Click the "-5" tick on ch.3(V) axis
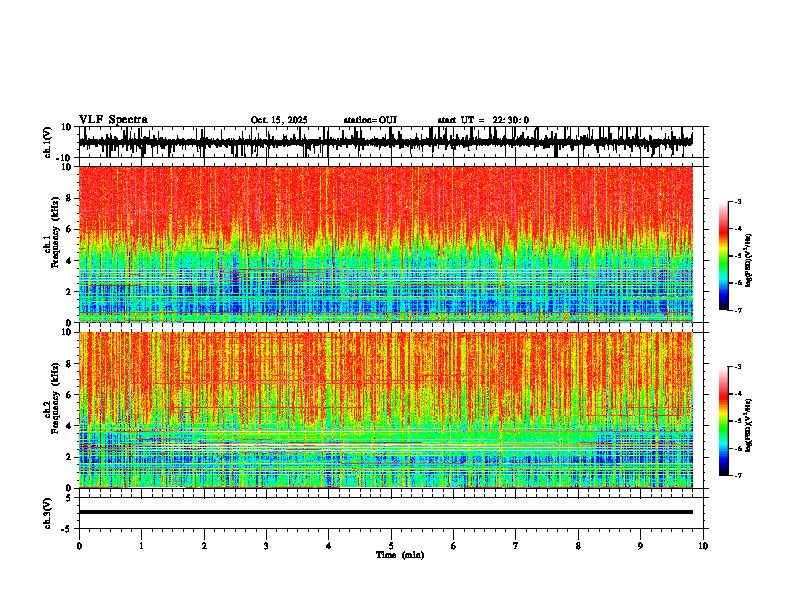The height and width of the screenshot is (612, 792). pos(67,529)
